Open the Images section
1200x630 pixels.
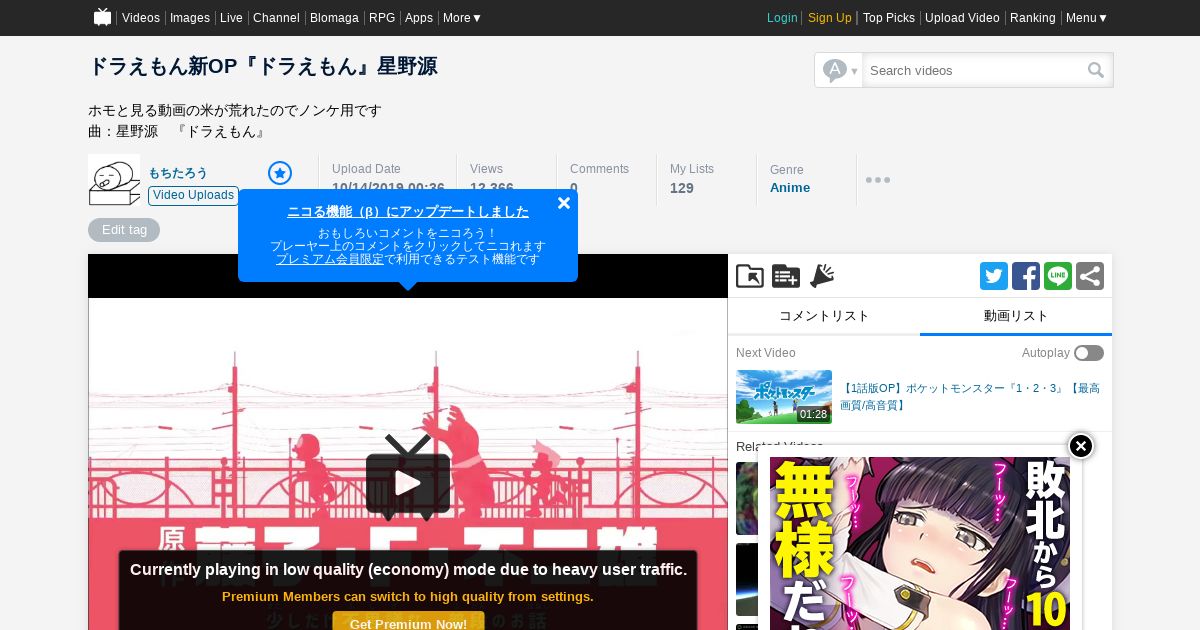coord(190,18)
